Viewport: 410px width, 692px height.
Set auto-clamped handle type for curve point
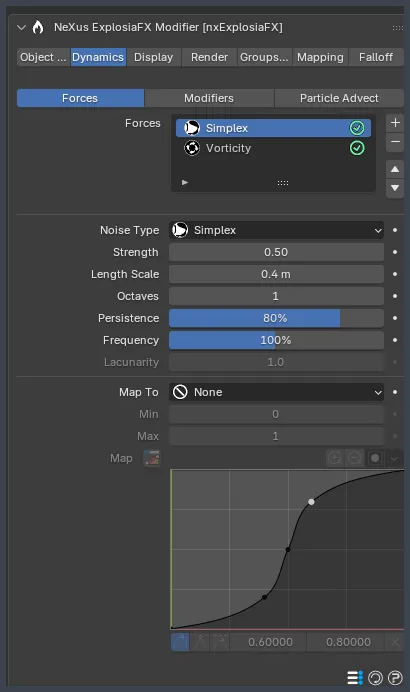pyautogui.click(x=220, y=642)
